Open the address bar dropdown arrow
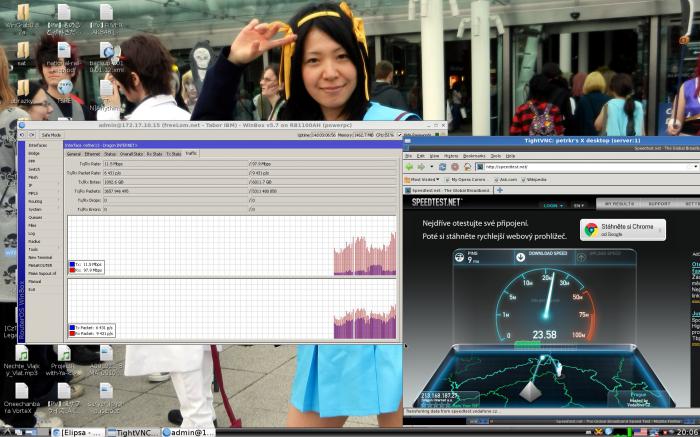 696,167
